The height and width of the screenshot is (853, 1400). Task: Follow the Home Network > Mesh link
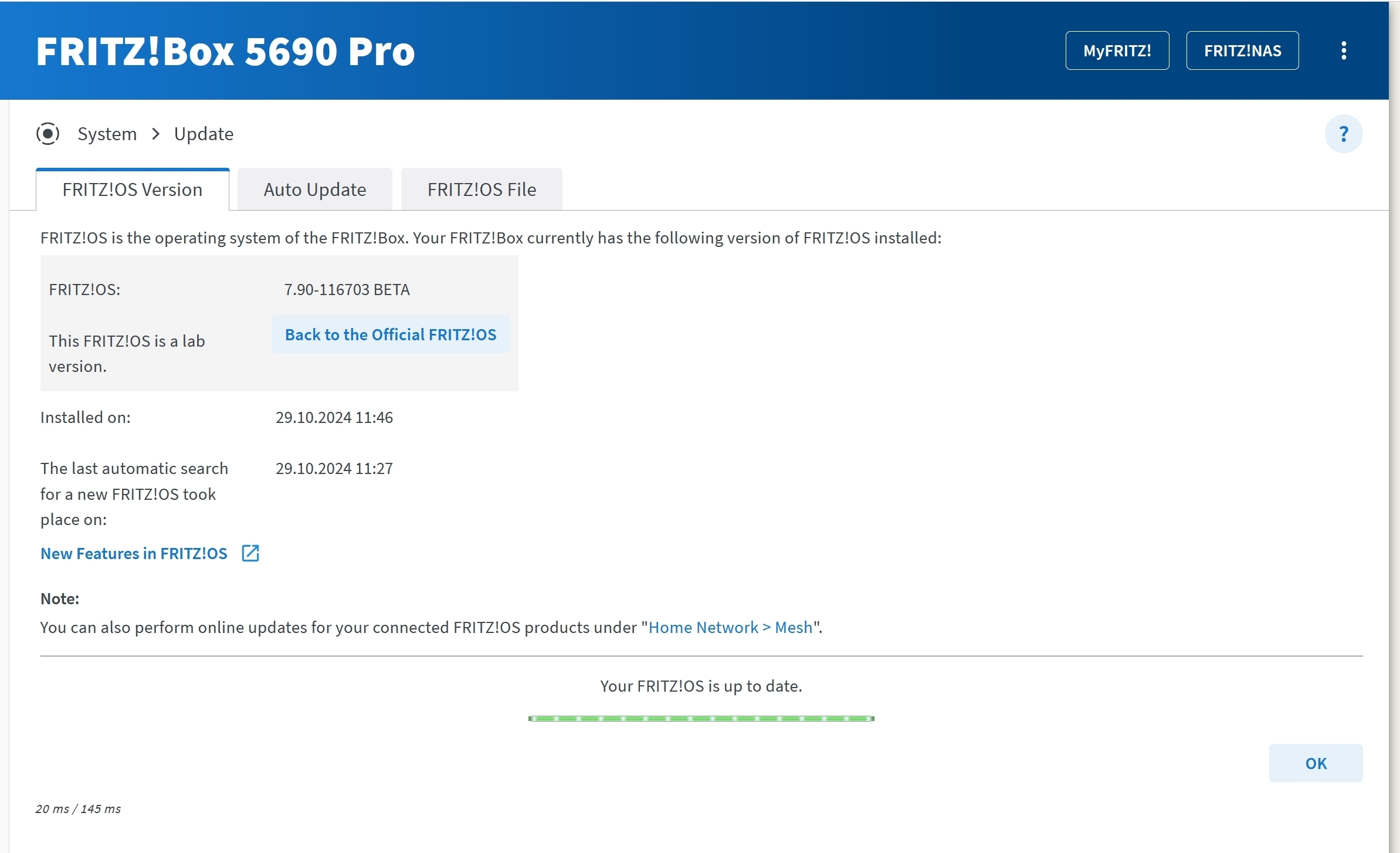[730, 627]
